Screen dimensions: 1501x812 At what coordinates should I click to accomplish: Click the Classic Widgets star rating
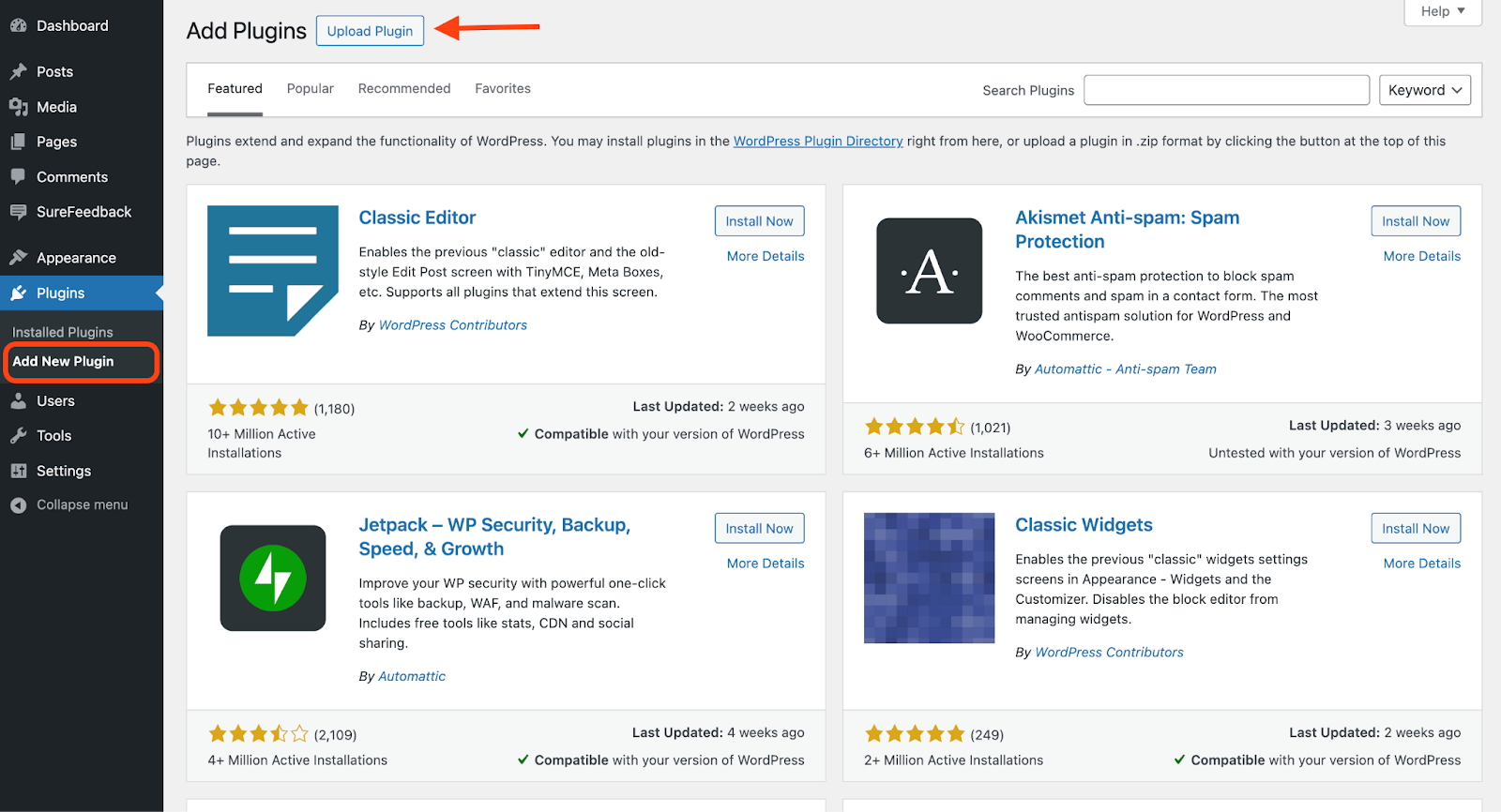click(915, 733)
